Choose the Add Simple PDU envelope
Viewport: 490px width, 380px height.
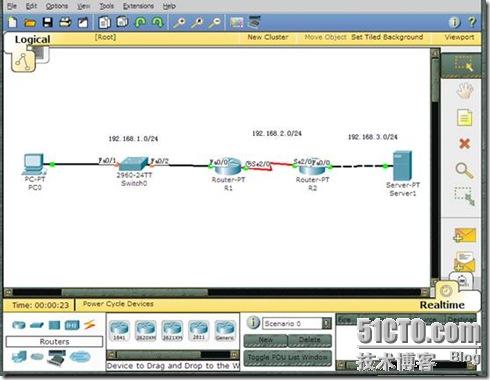pyautogui.click(x=464, y=235)
